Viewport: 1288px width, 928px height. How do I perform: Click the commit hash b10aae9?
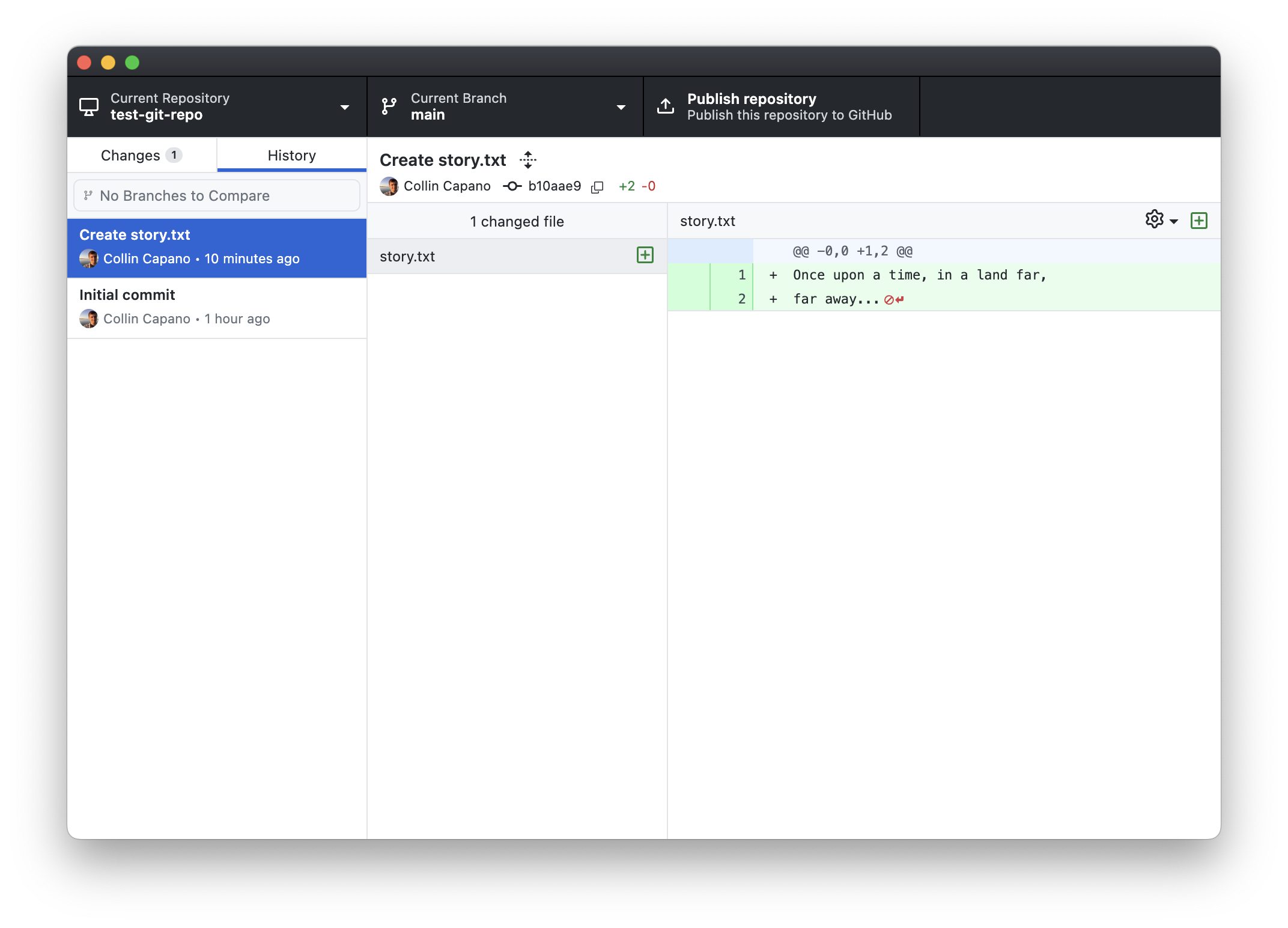click(x=554, y=186)
